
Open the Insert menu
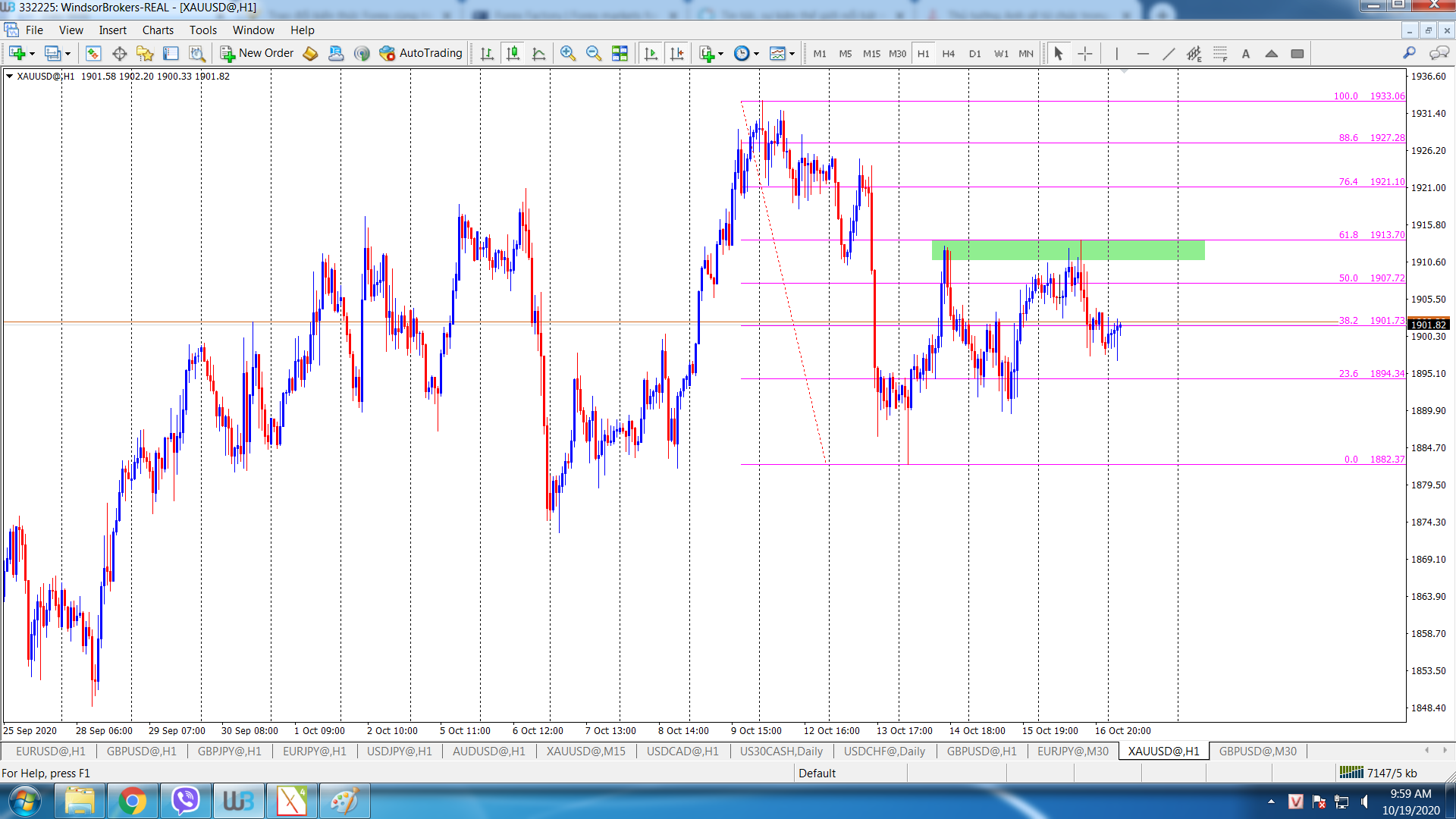tap(112, 30)
